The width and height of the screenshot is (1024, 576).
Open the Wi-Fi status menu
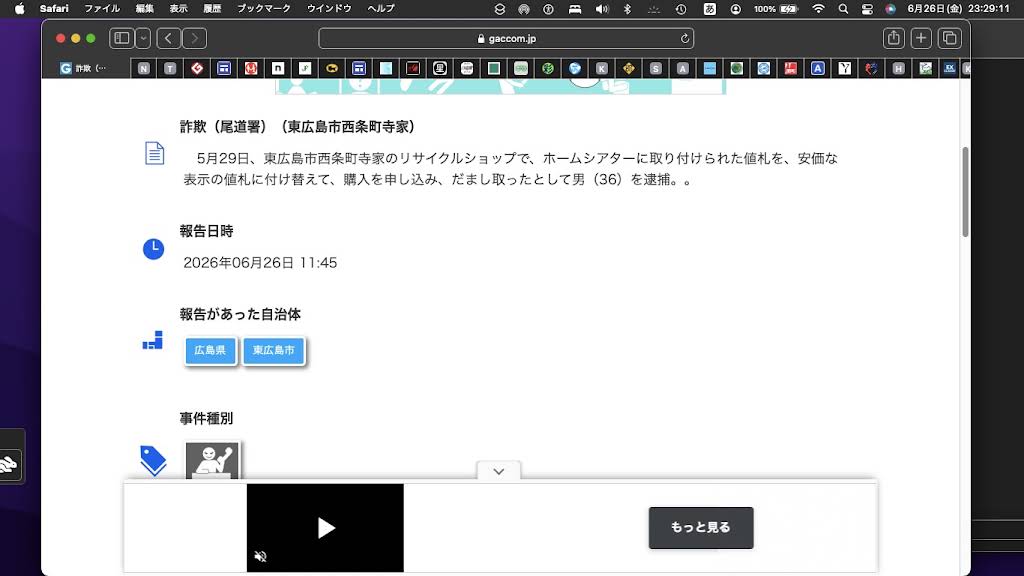click(818, 9)
